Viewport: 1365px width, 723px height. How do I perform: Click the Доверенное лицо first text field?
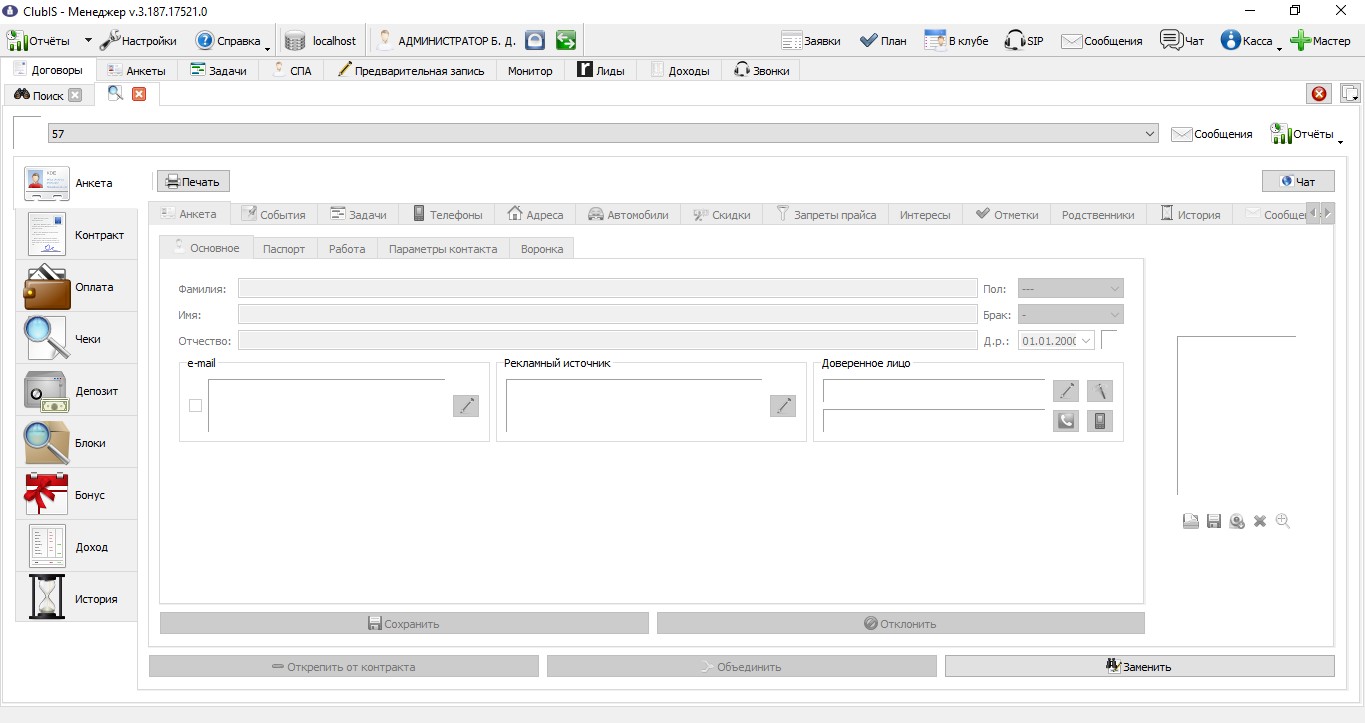point(934,390)
